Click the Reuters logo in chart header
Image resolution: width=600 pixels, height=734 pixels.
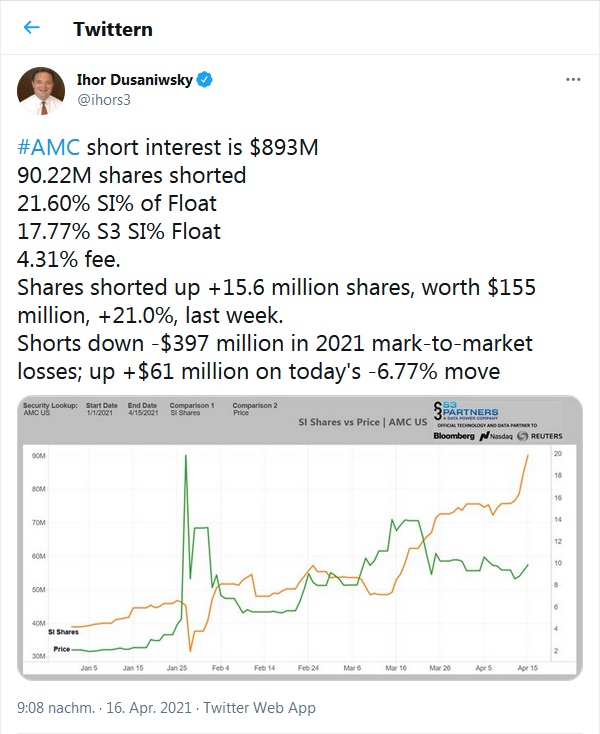(x=542, y=437)
